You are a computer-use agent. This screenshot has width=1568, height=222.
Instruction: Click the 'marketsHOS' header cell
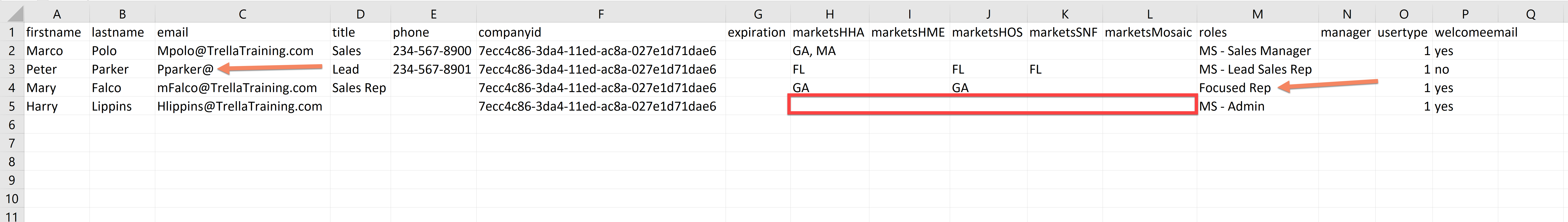989,32
